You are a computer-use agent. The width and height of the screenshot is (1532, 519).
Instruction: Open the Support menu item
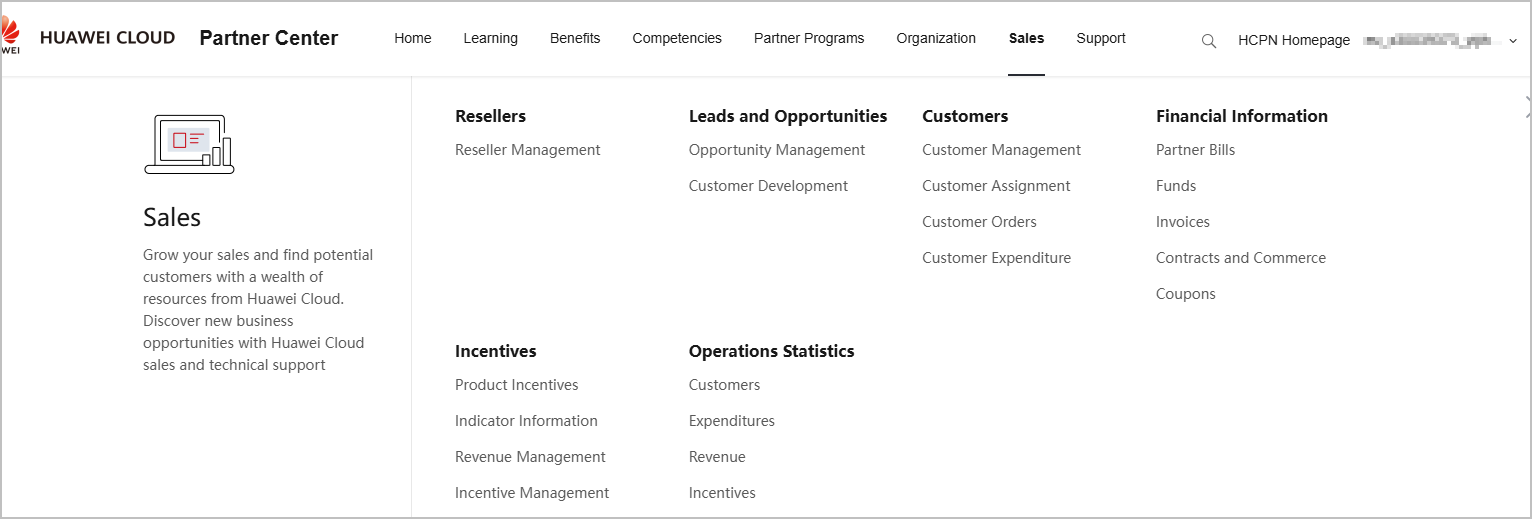(x=1101, y=38)
